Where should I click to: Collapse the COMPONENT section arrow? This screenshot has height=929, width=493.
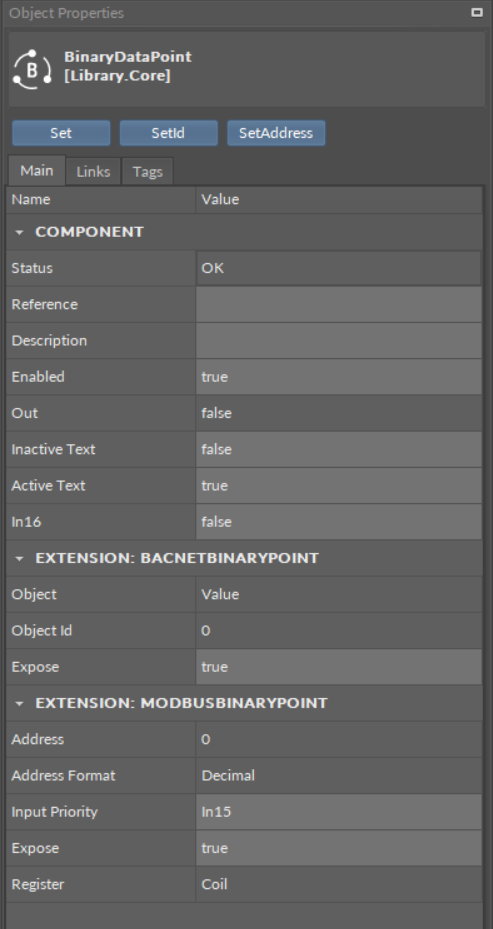[20, 232]
